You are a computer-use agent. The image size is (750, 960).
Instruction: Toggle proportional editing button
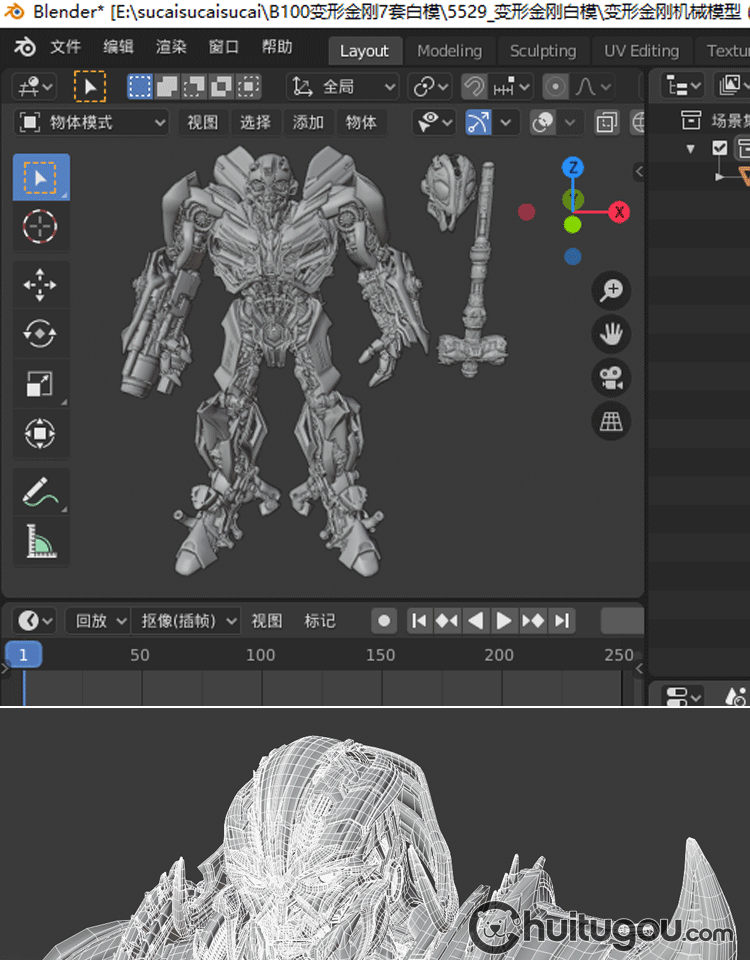tap(556, 87)
